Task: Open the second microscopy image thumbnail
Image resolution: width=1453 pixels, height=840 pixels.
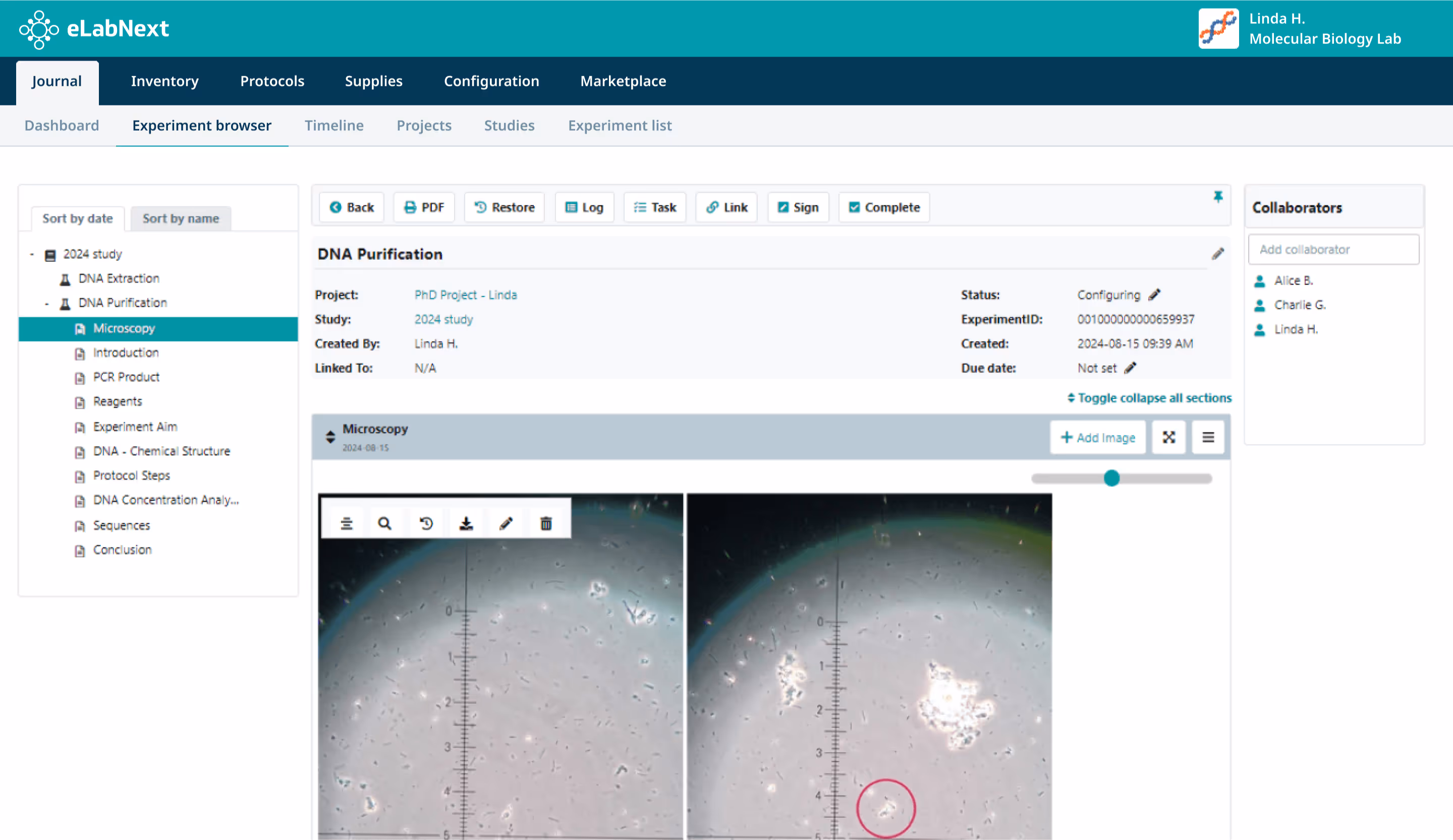Action: (x=869, y=666)
